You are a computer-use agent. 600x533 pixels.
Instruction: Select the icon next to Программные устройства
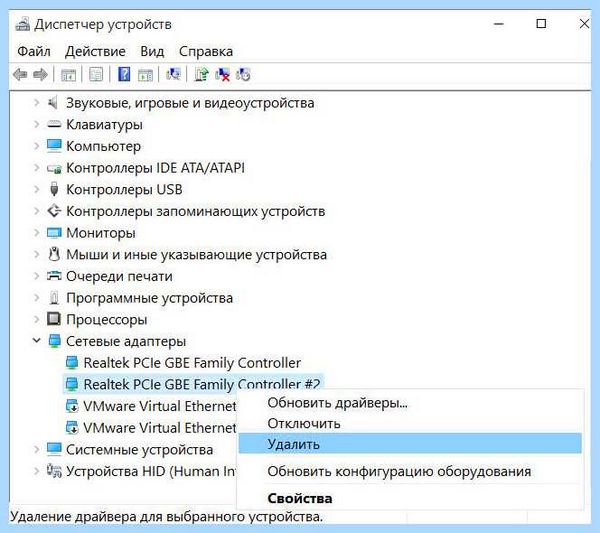click(54, 297)
